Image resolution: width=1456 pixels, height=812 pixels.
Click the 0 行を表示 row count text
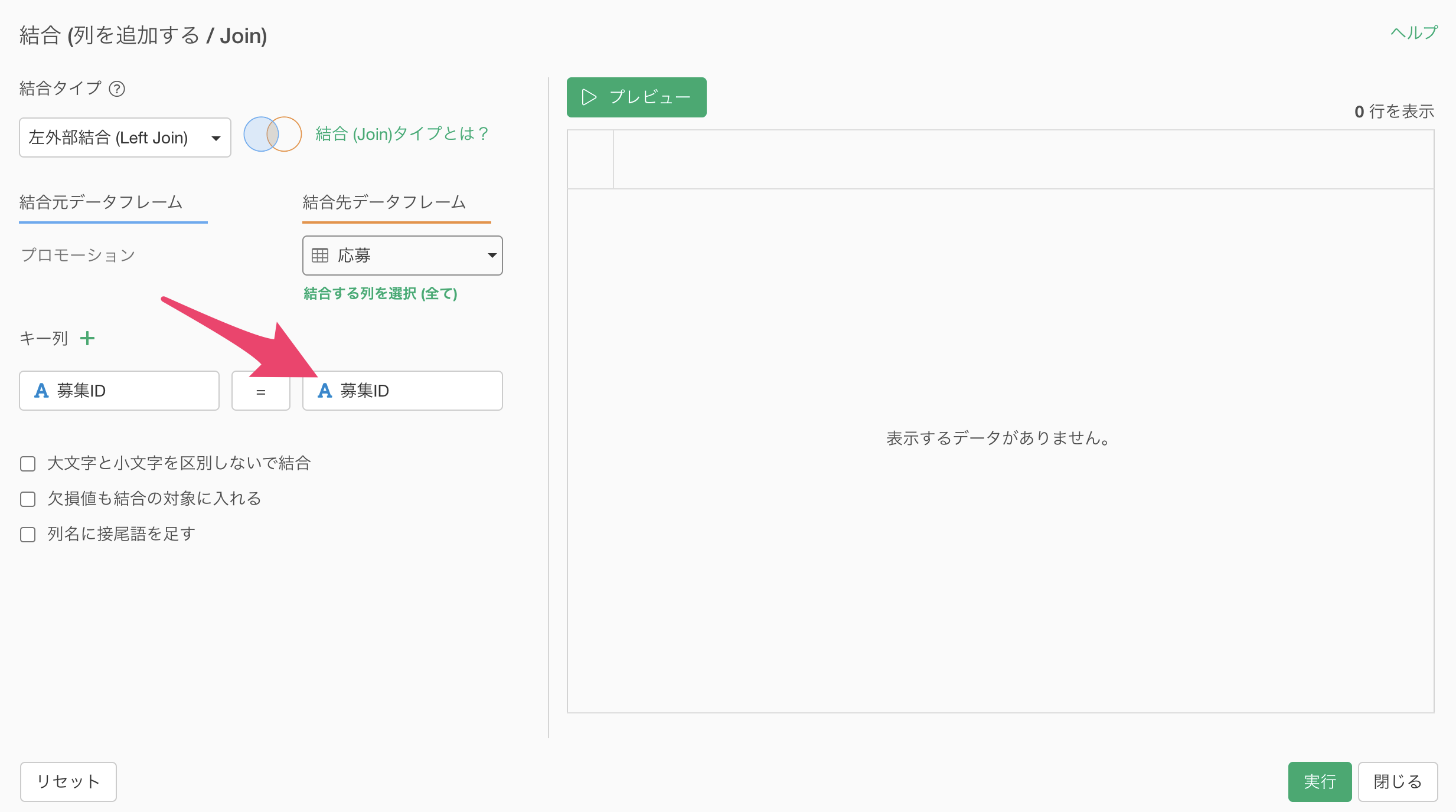[1394, 112]
